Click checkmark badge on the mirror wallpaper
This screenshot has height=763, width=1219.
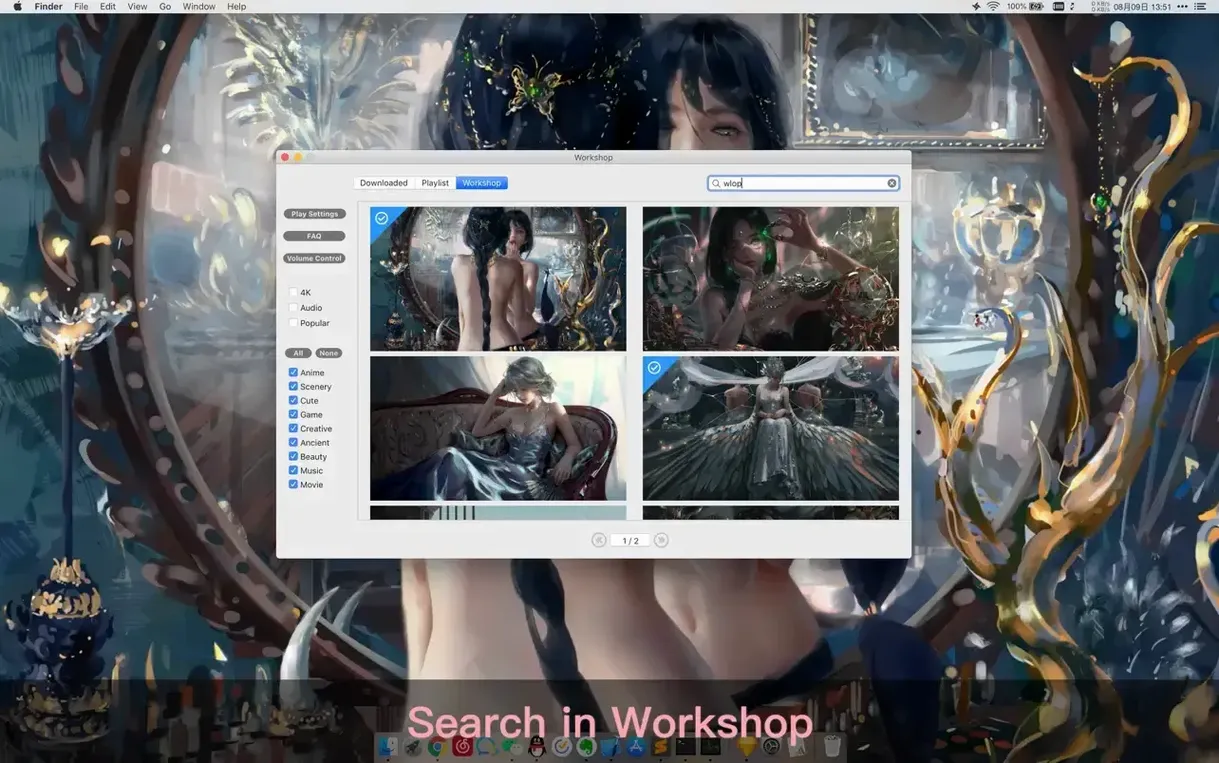[381, 218]
